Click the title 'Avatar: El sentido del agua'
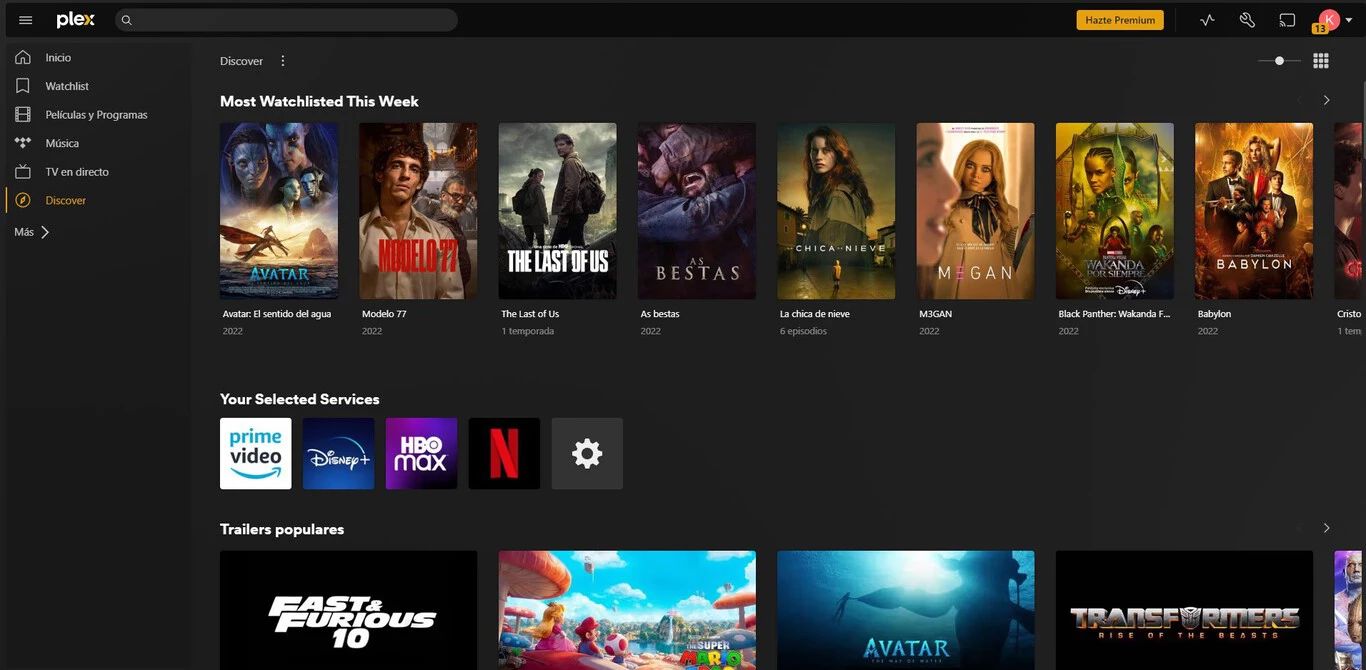 tap(277, 314)
